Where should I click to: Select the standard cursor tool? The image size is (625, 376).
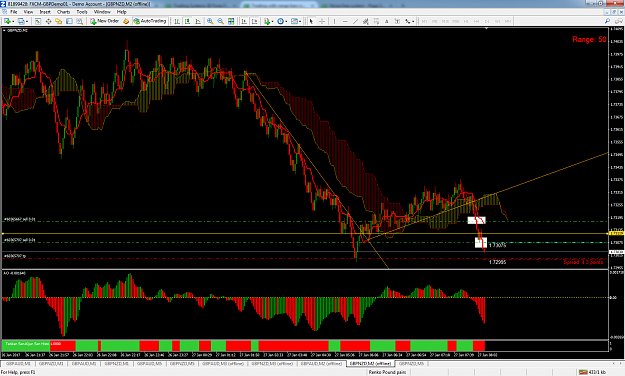point(311,21)
